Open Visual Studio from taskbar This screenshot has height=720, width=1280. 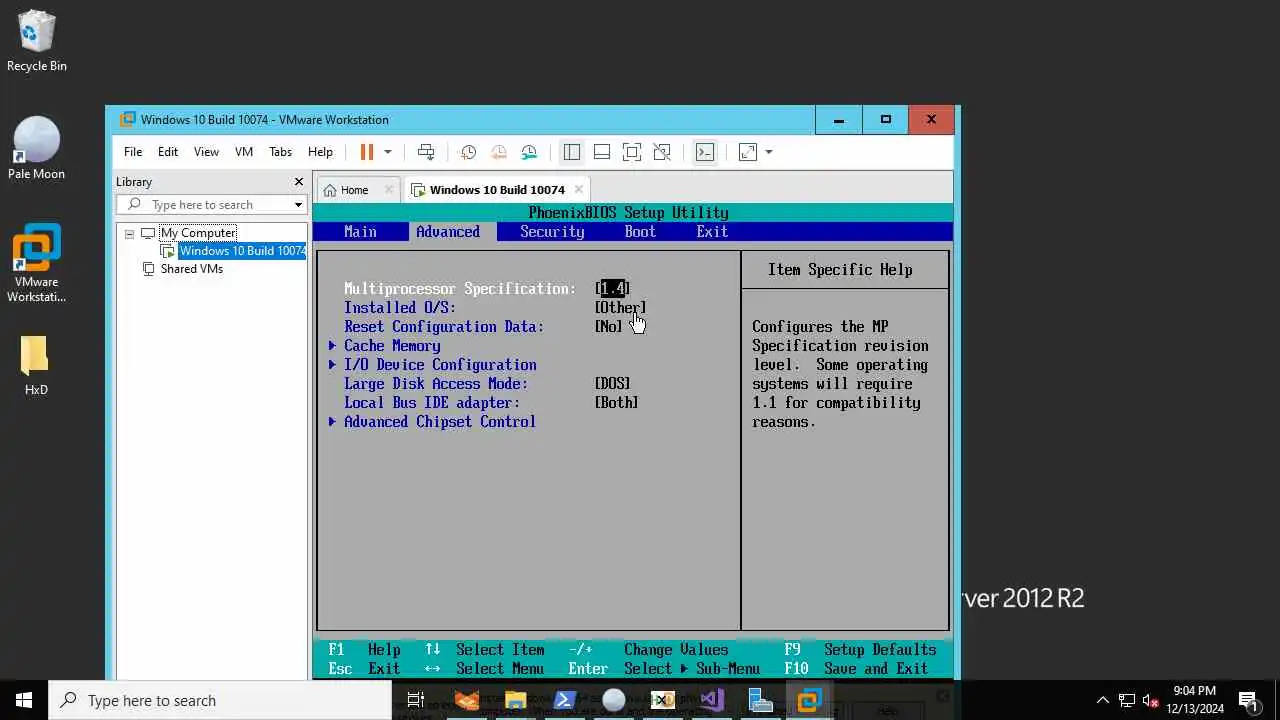[x=711, y=700]
